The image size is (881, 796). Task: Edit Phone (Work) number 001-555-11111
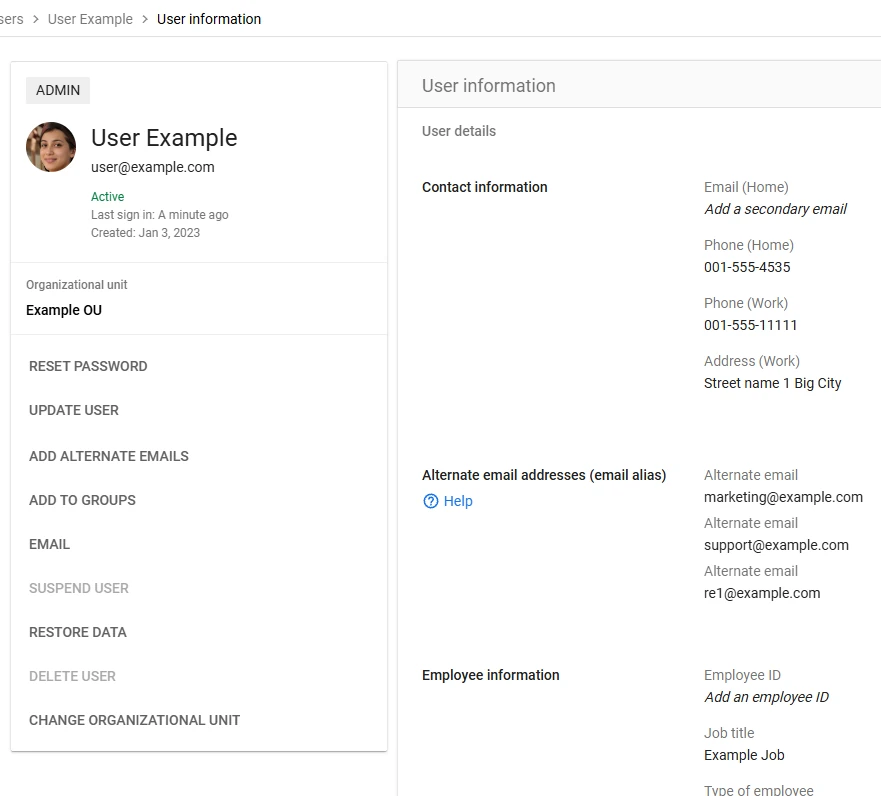(x=750, y=325)
